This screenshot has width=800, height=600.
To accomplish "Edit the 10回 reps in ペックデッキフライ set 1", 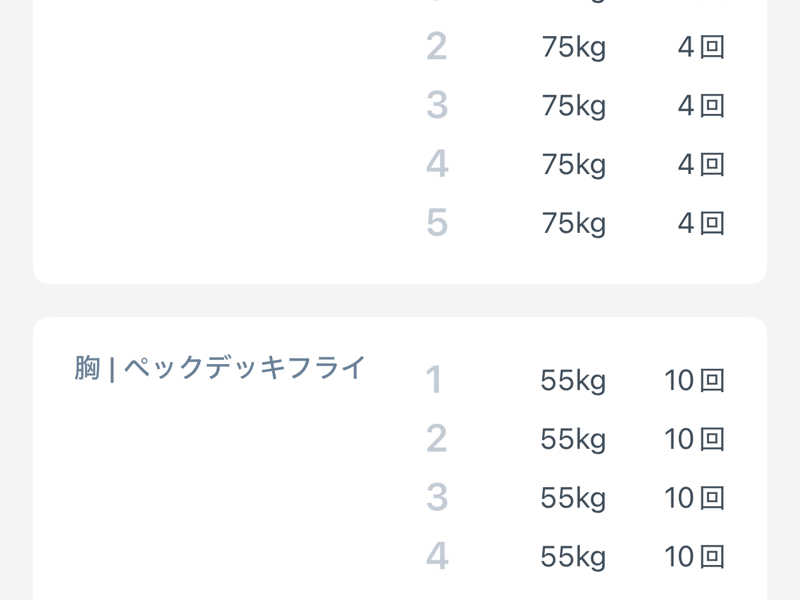I will [x=694, y=380].
